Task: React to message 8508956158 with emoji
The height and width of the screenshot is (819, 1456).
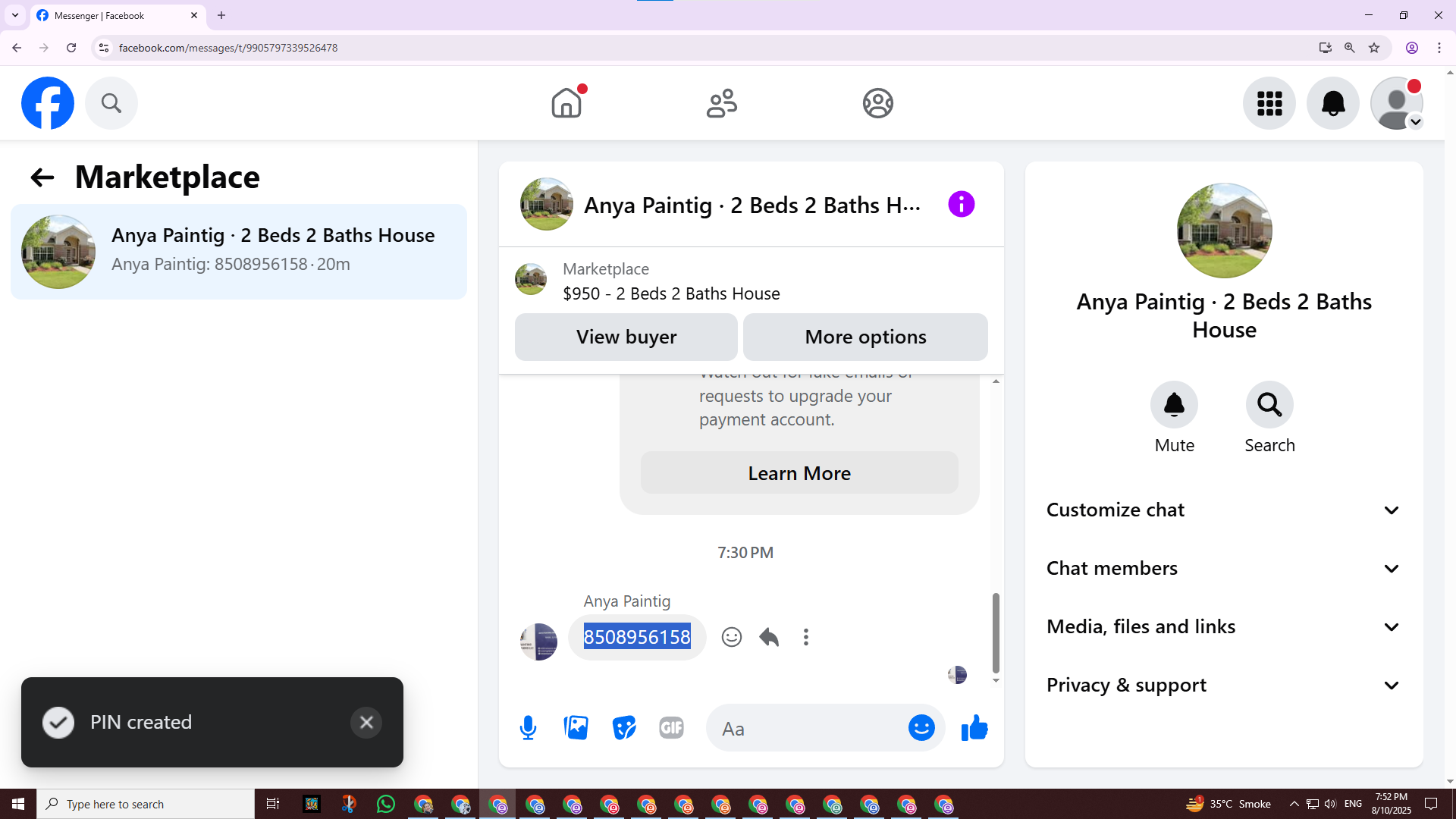Action: click(x=731, y=637)
